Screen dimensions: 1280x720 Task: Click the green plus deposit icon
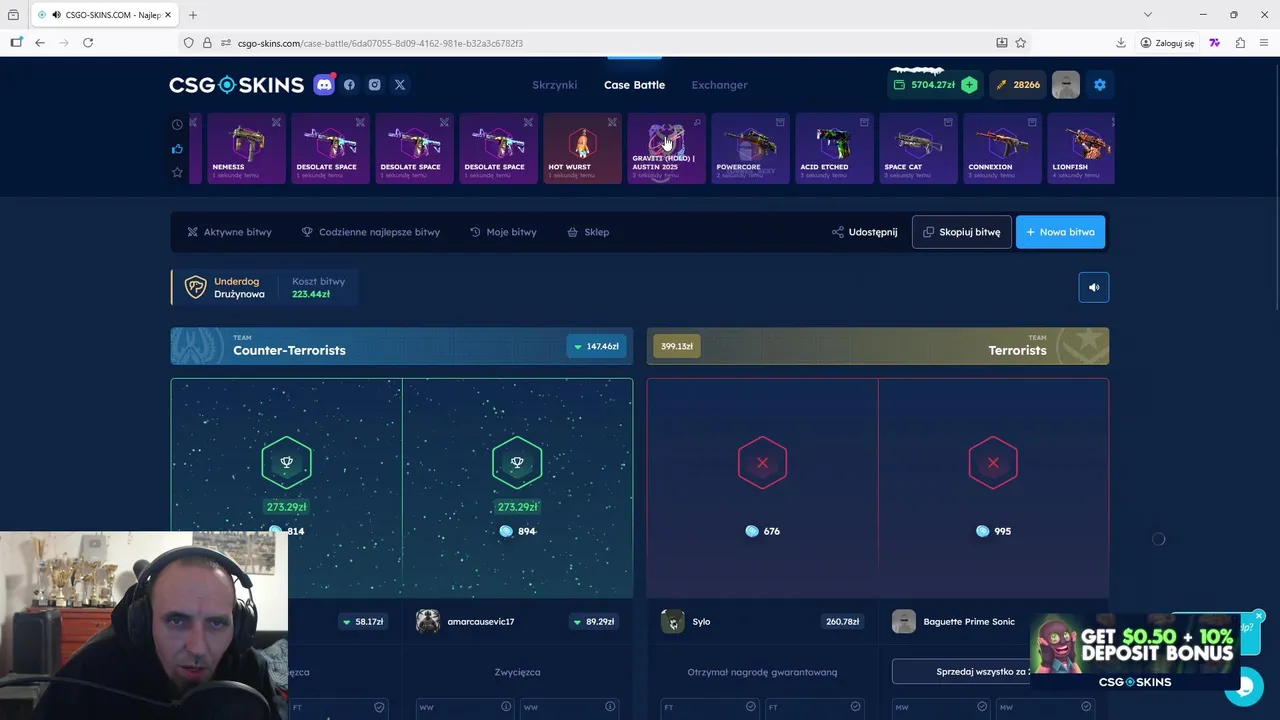coord(969,85)
